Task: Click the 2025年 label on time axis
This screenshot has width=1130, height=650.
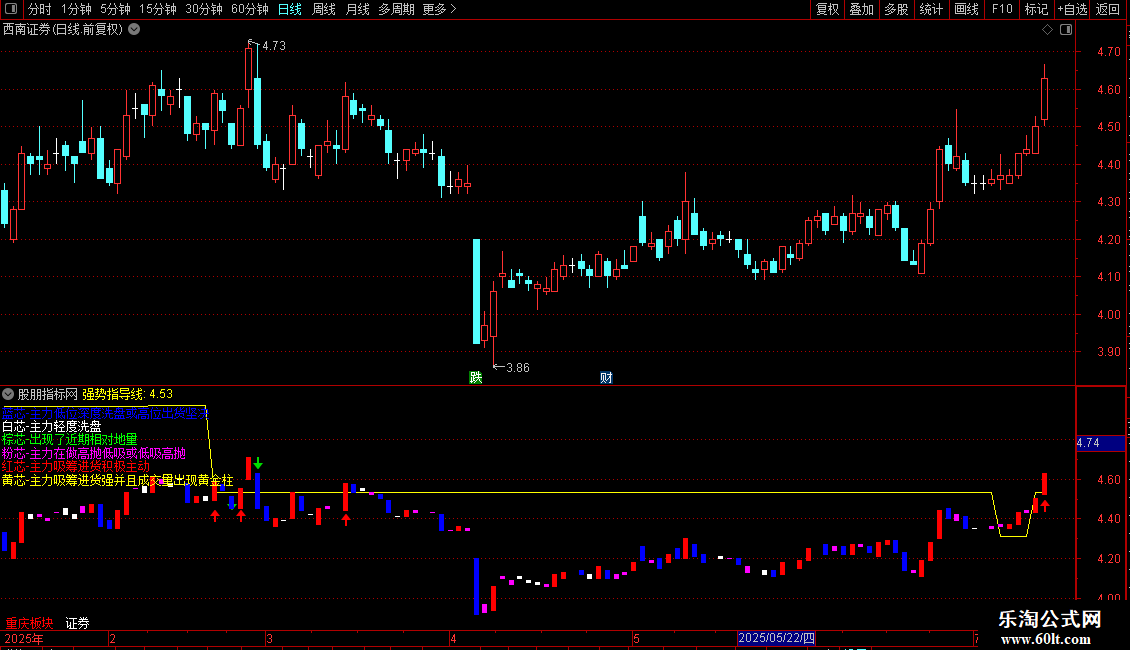Action: point(24,638)
